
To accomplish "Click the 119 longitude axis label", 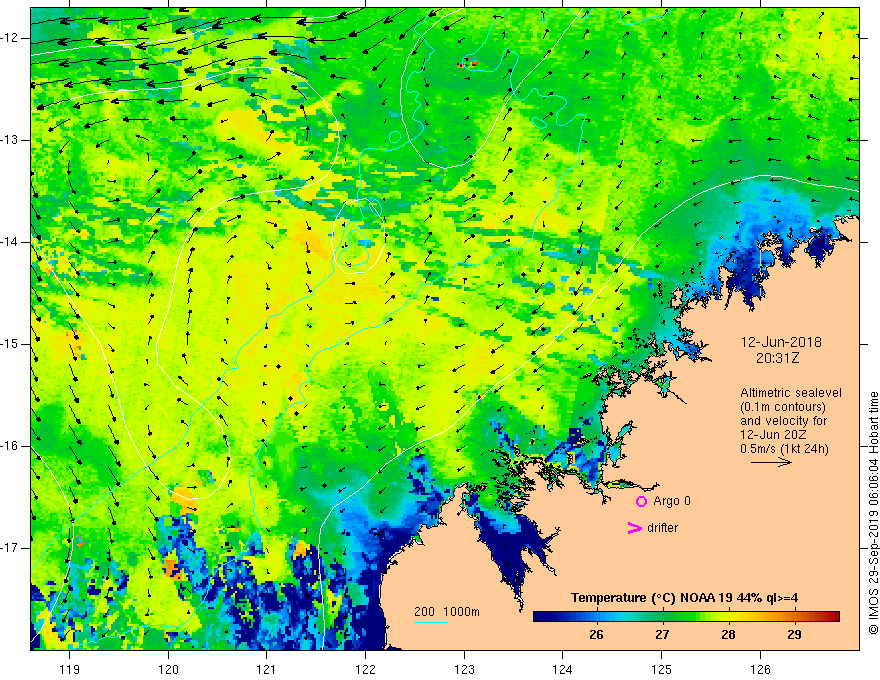I will click(70, 669).
